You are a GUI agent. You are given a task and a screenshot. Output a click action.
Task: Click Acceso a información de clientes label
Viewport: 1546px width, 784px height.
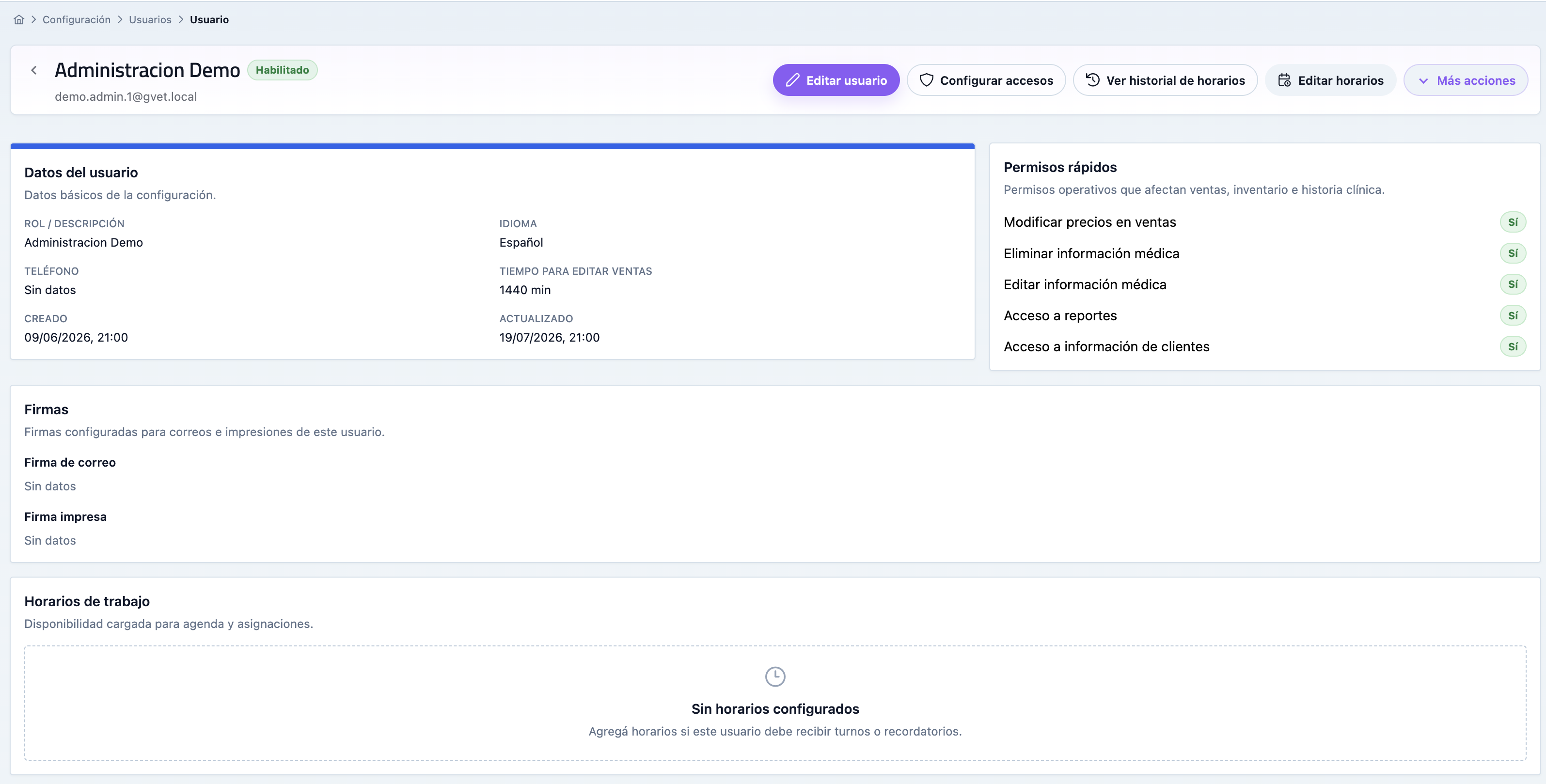click(1107, 347)
